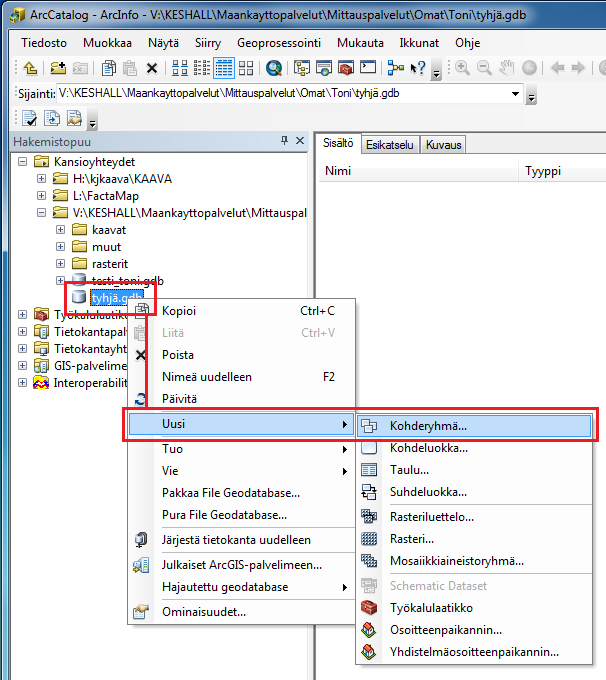Create a new Kohderyhmä
Screen dimensions: 606x680
(474, 426)
